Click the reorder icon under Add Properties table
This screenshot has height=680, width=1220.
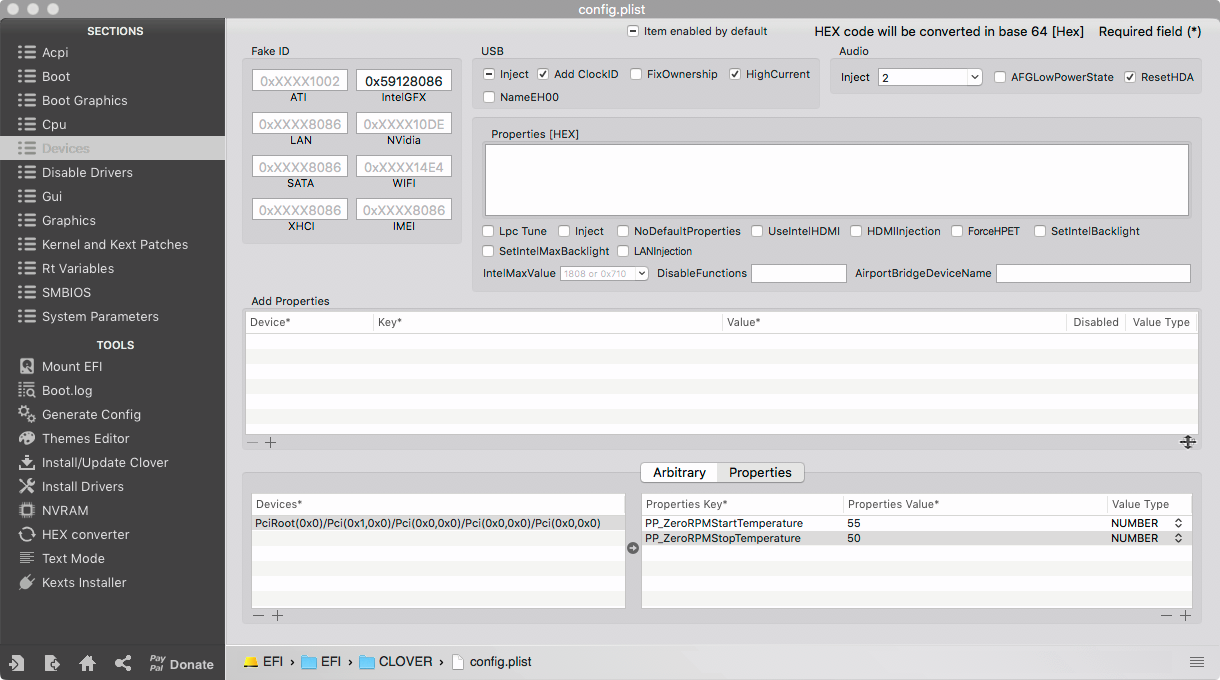[1188, 442]
